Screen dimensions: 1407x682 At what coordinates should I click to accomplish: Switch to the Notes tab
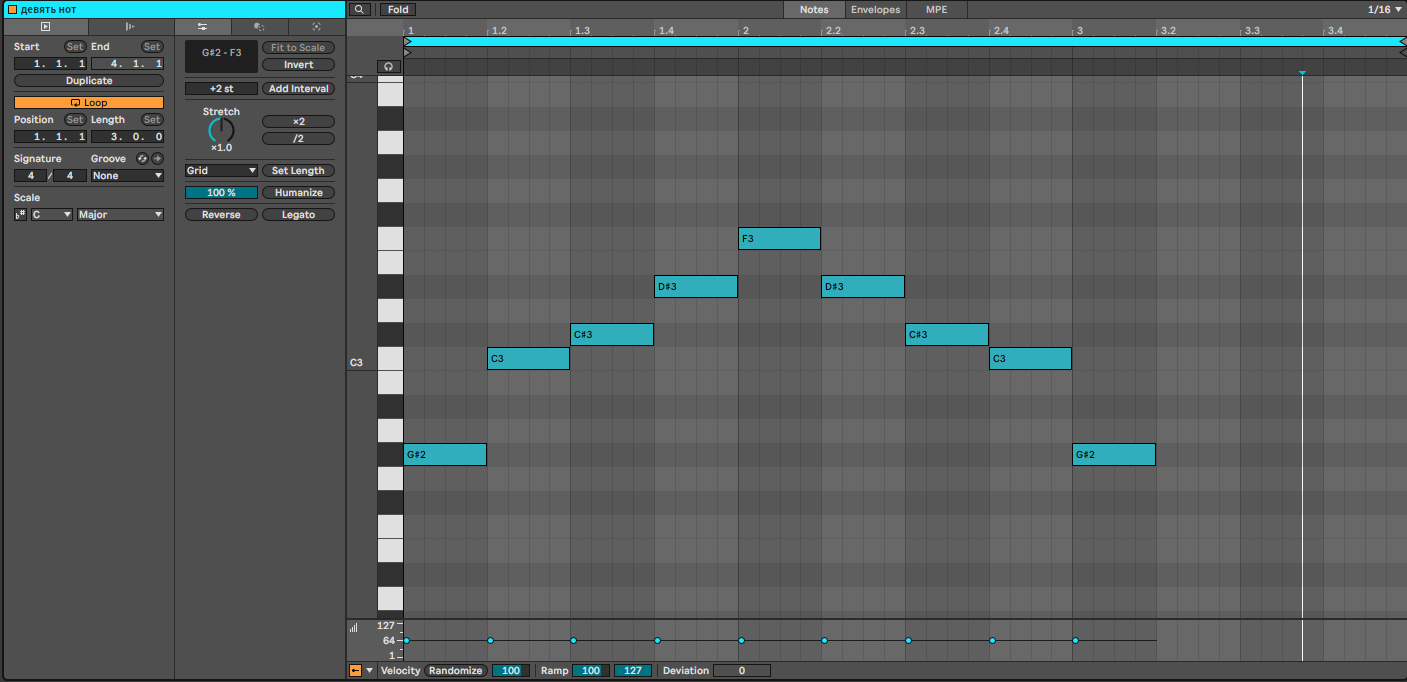[814, 10]
